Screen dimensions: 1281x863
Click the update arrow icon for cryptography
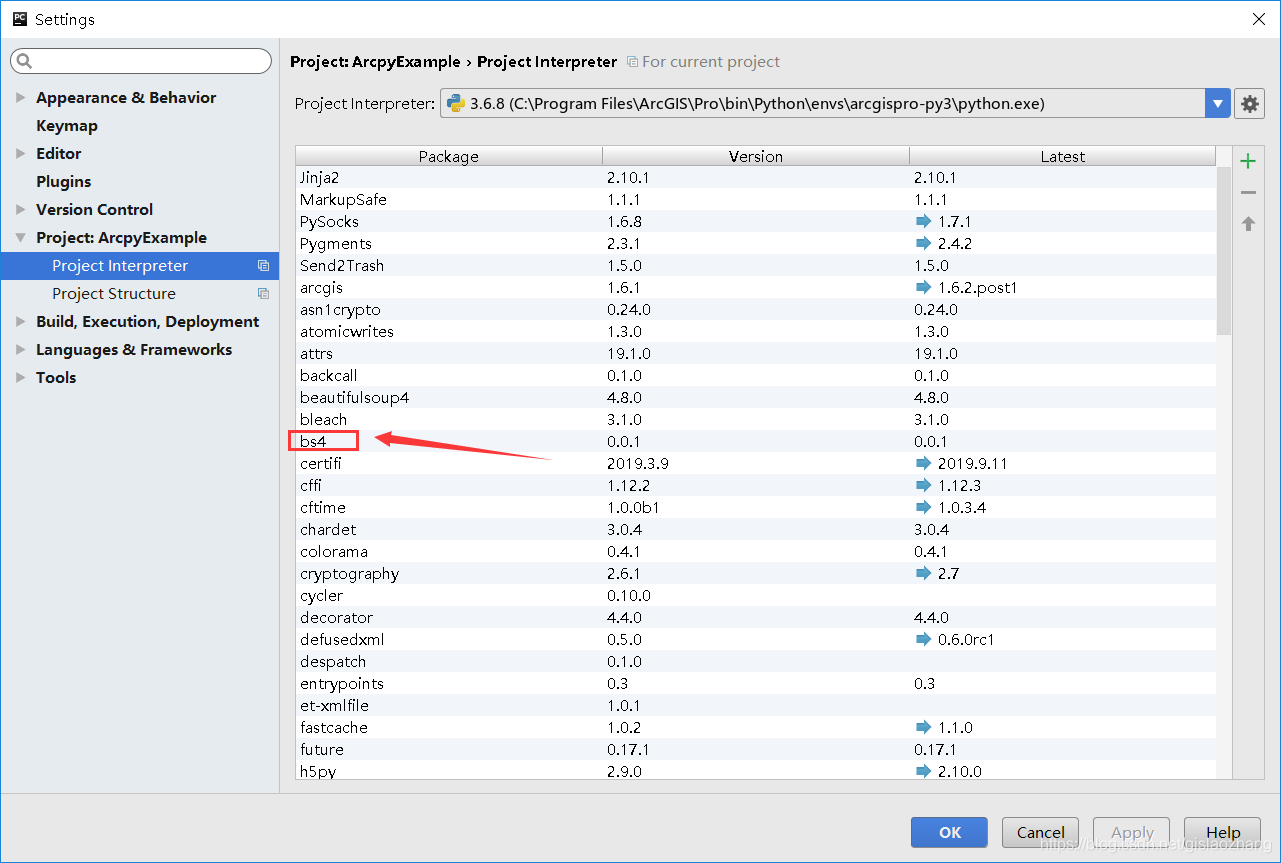tap(923, 573)
